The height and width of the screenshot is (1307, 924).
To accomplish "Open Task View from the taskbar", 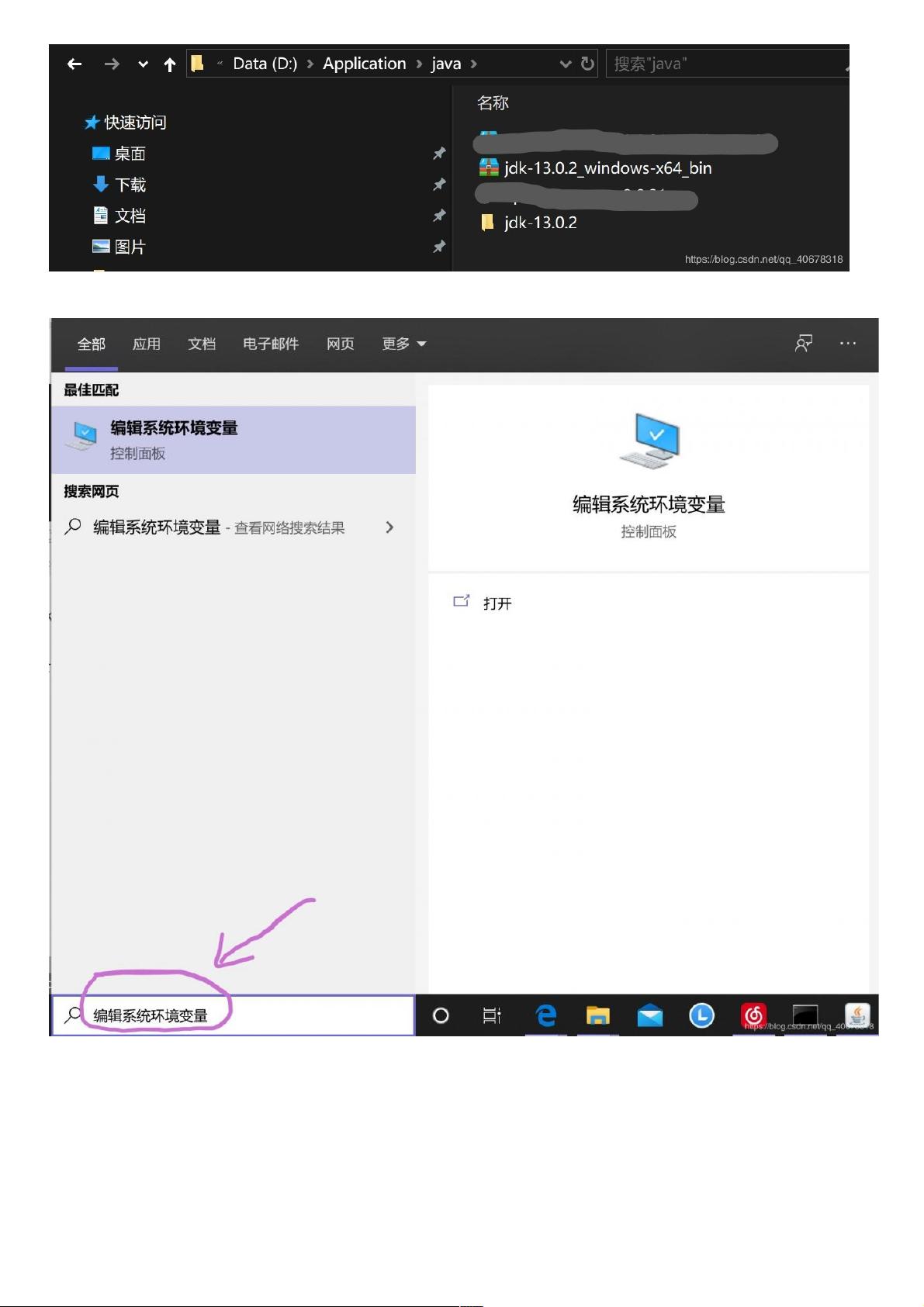I will tap(492, 1015).
